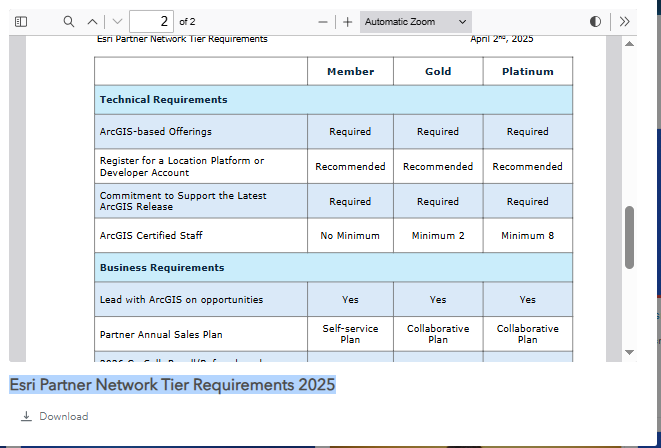
Task: Zoom out of the PDF
Action: coord(323,22)
